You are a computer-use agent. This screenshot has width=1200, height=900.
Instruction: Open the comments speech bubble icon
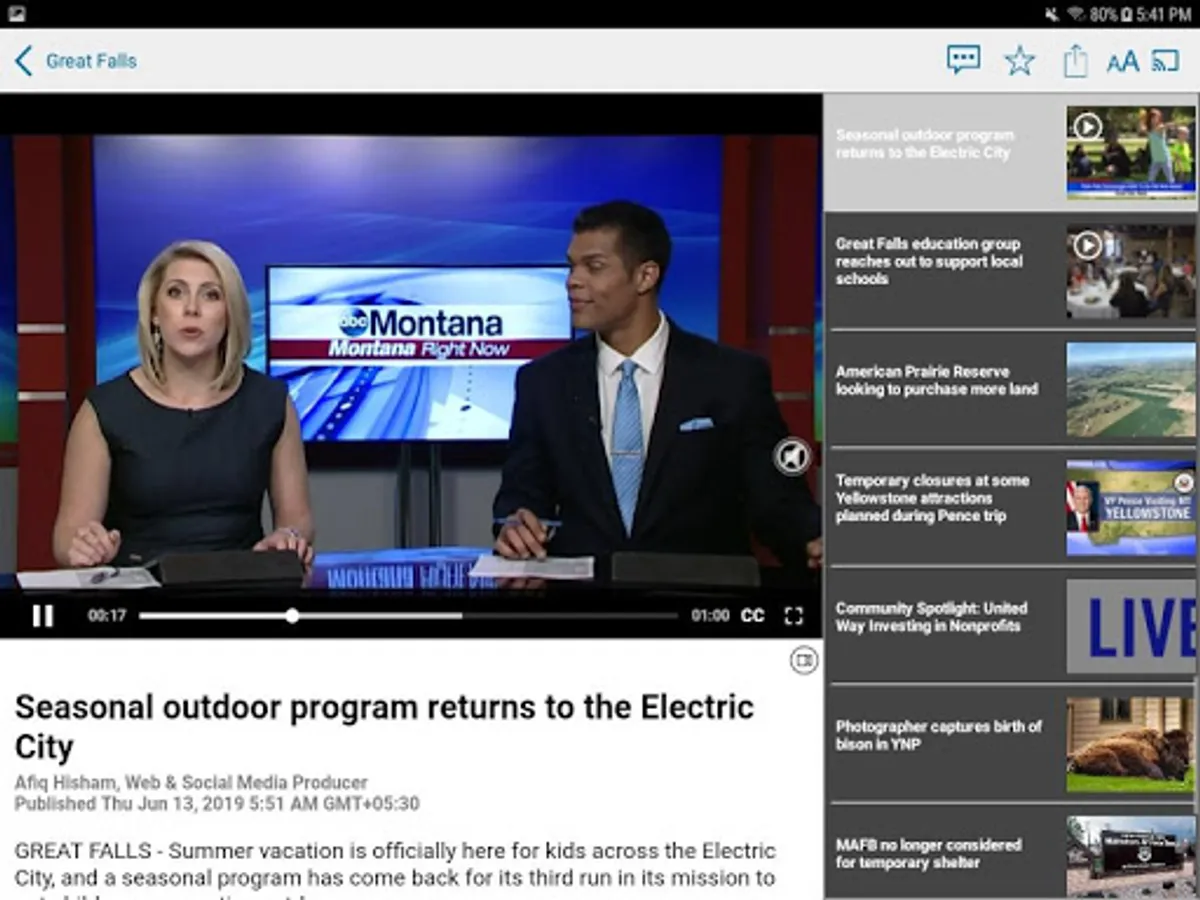click(963, 60)
